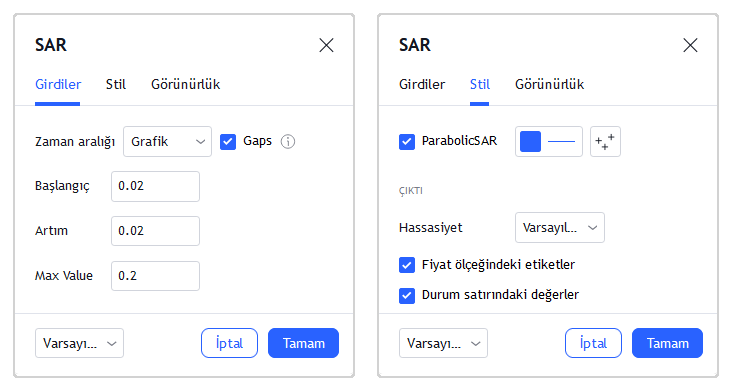
Task: Toggle Fiyat ölçeğindeki etiketler checkbox
Action: (407, 265)
